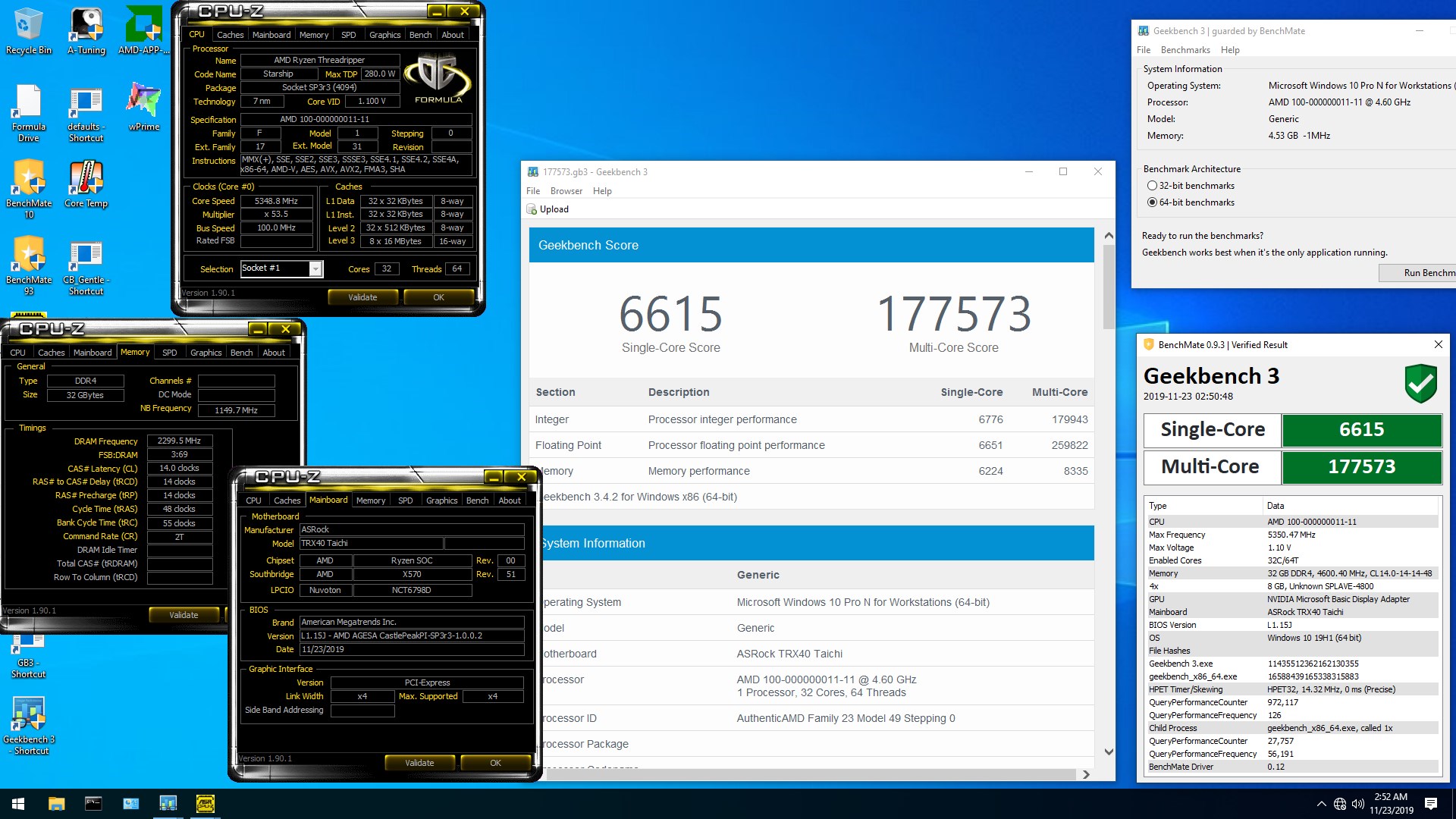Open the defaults Shortcut desktop icon
The height and width of the screenshot is (819, 1456).
86,114
